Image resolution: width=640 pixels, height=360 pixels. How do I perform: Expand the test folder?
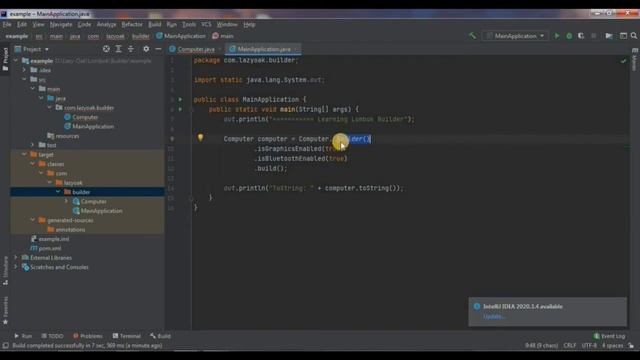click(x=33, y=145)
